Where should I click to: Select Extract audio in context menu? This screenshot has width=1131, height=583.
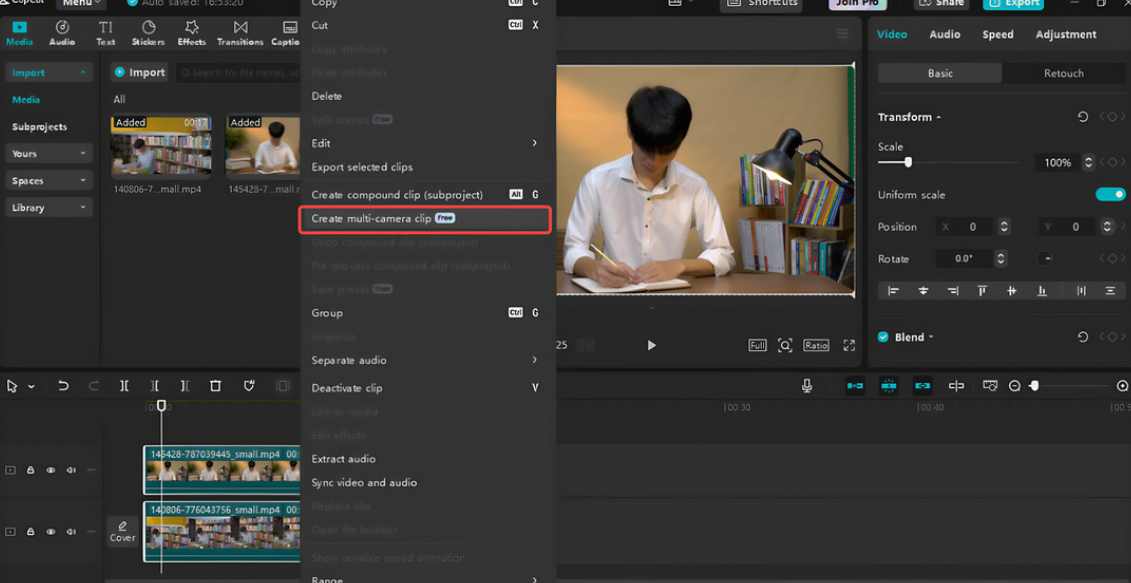(426, 459)
